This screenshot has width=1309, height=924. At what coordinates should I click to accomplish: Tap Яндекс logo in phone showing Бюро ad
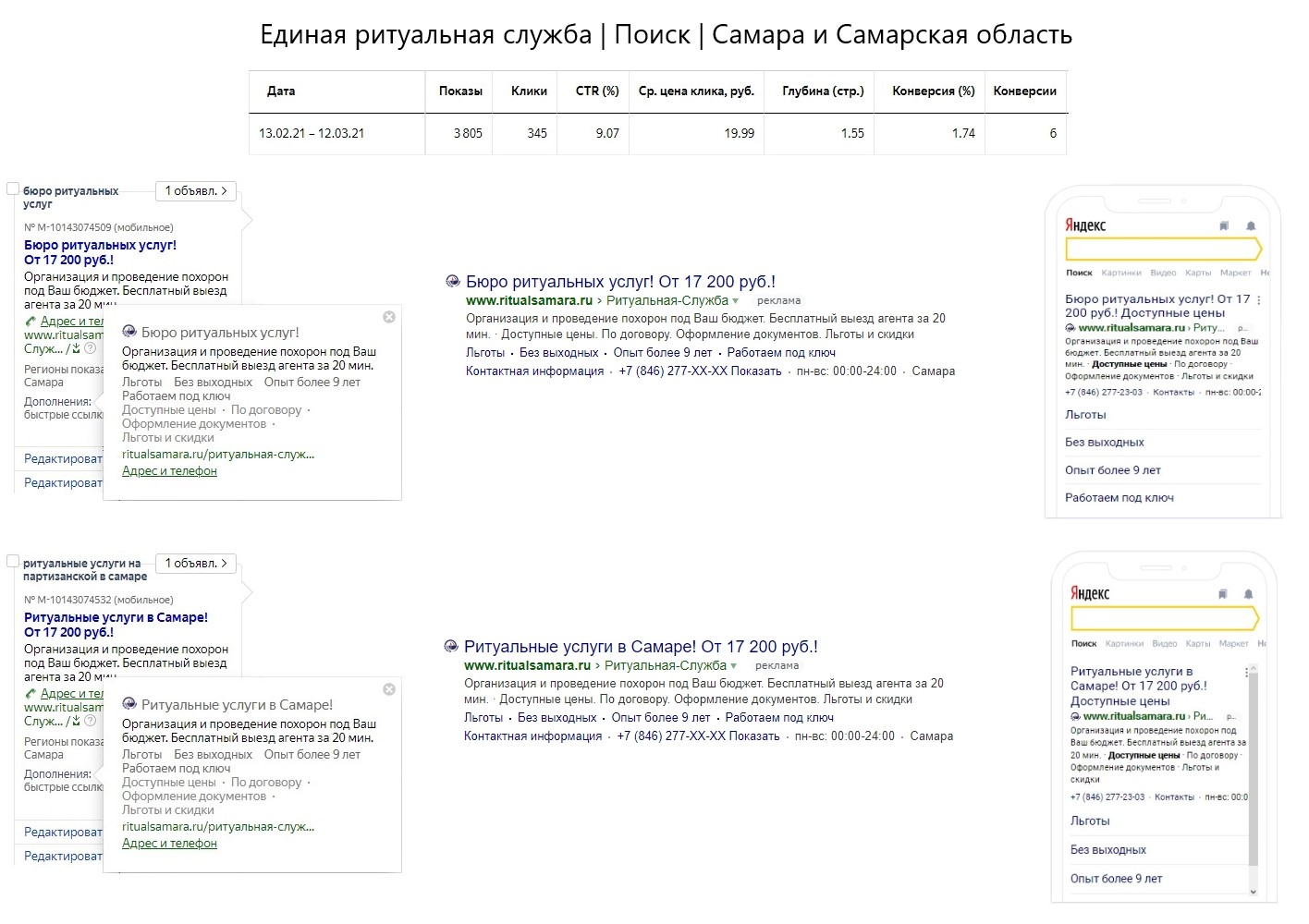[x=1085, y=225]
